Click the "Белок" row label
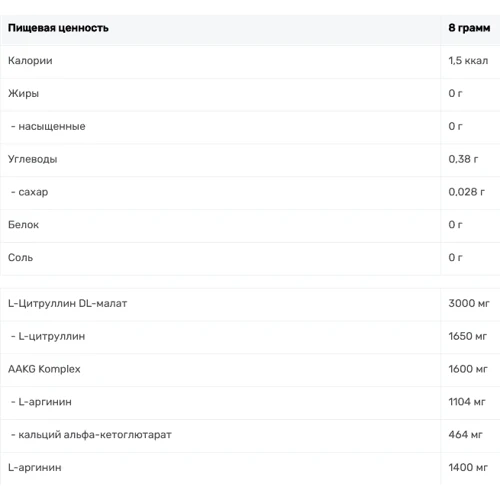 [23, 225]
